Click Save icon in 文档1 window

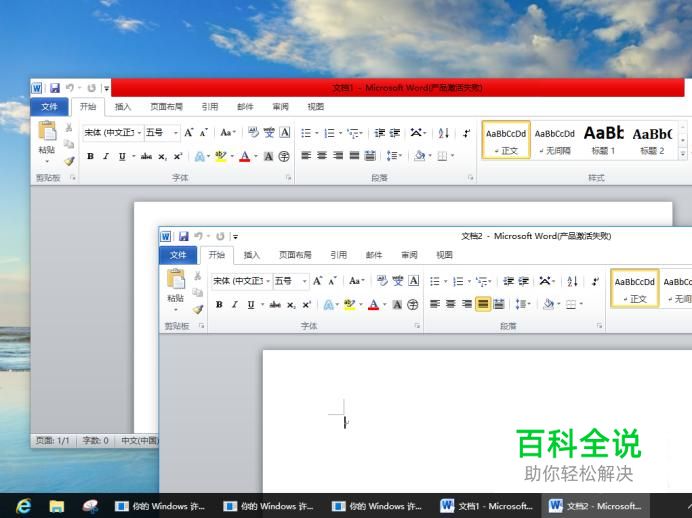(54, 88)
